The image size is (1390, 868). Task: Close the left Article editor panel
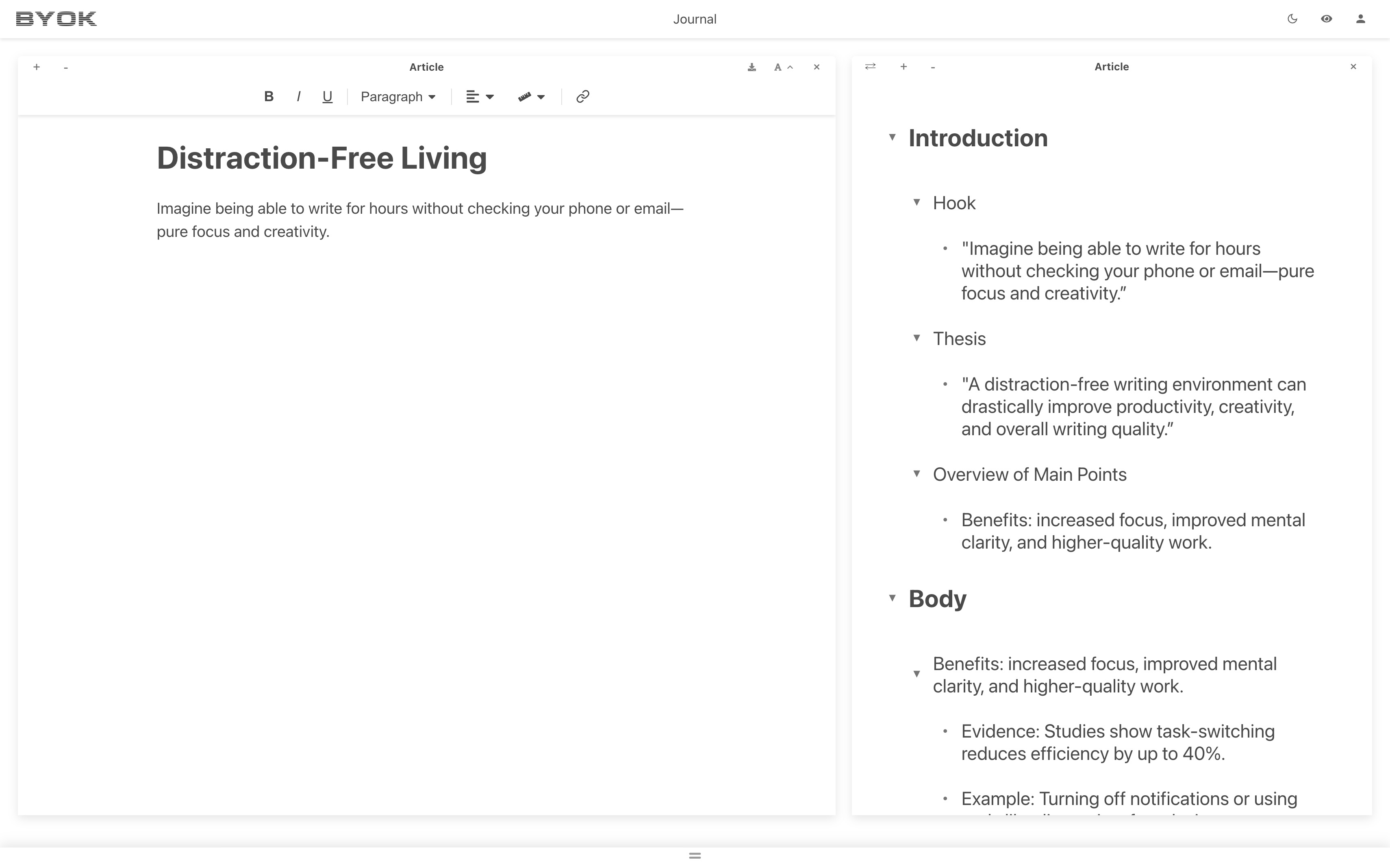817,67
